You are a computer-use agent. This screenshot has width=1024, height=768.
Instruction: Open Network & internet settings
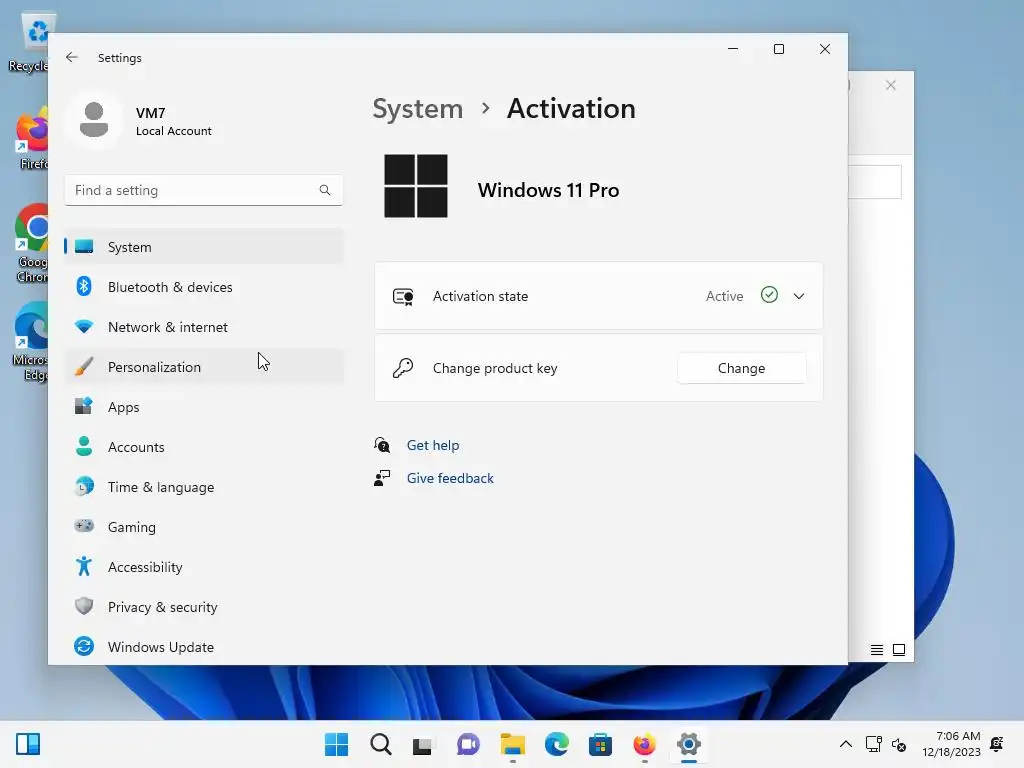(204, 327)
